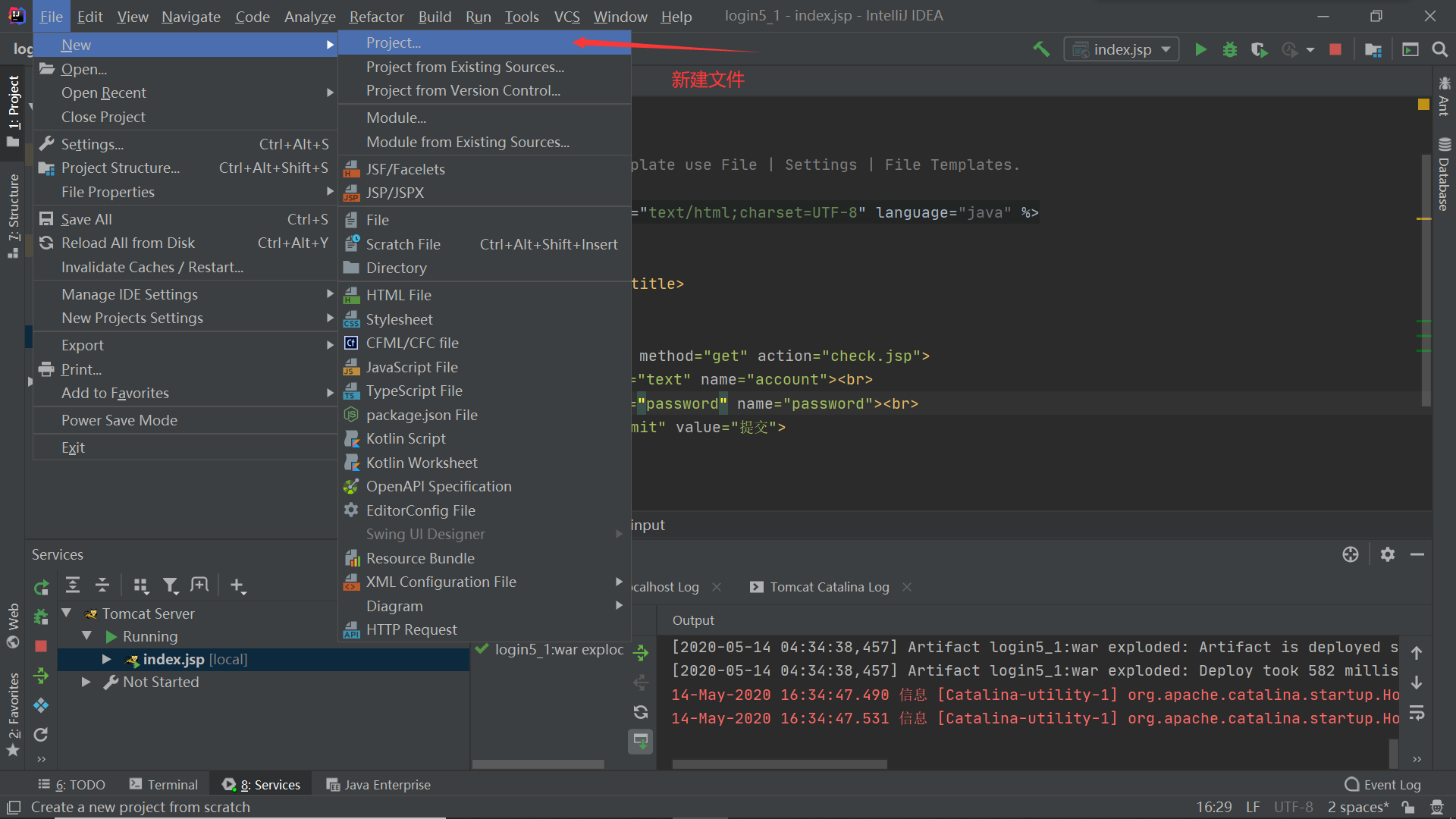Screen dimensions: 1456x819
Task: Toggle Power Save Mode menu item
Action: (119, 420)
